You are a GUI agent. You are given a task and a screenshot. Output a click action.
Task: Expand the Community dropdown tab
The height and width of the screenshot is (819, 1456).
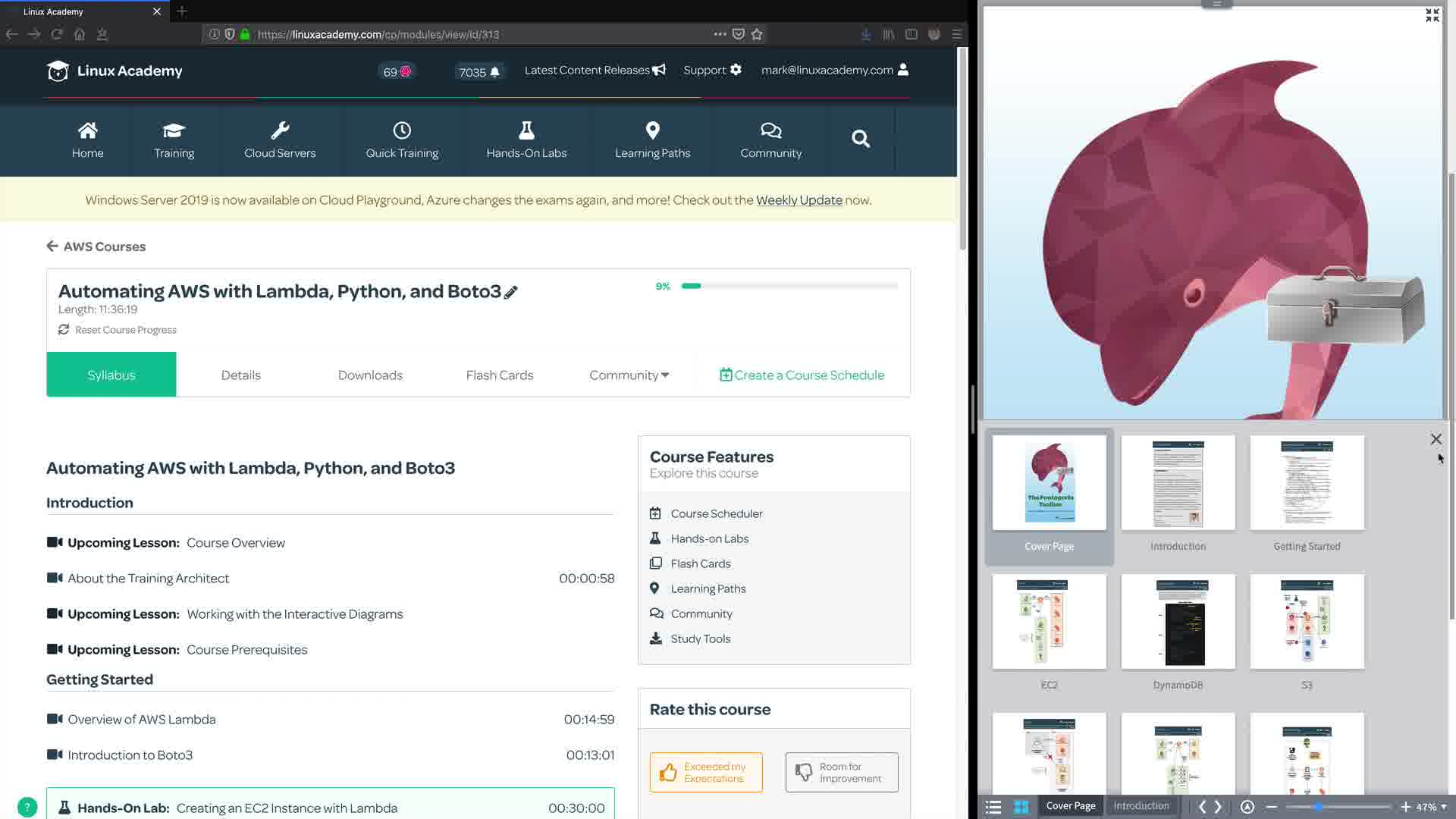click(x=629, y=375)
